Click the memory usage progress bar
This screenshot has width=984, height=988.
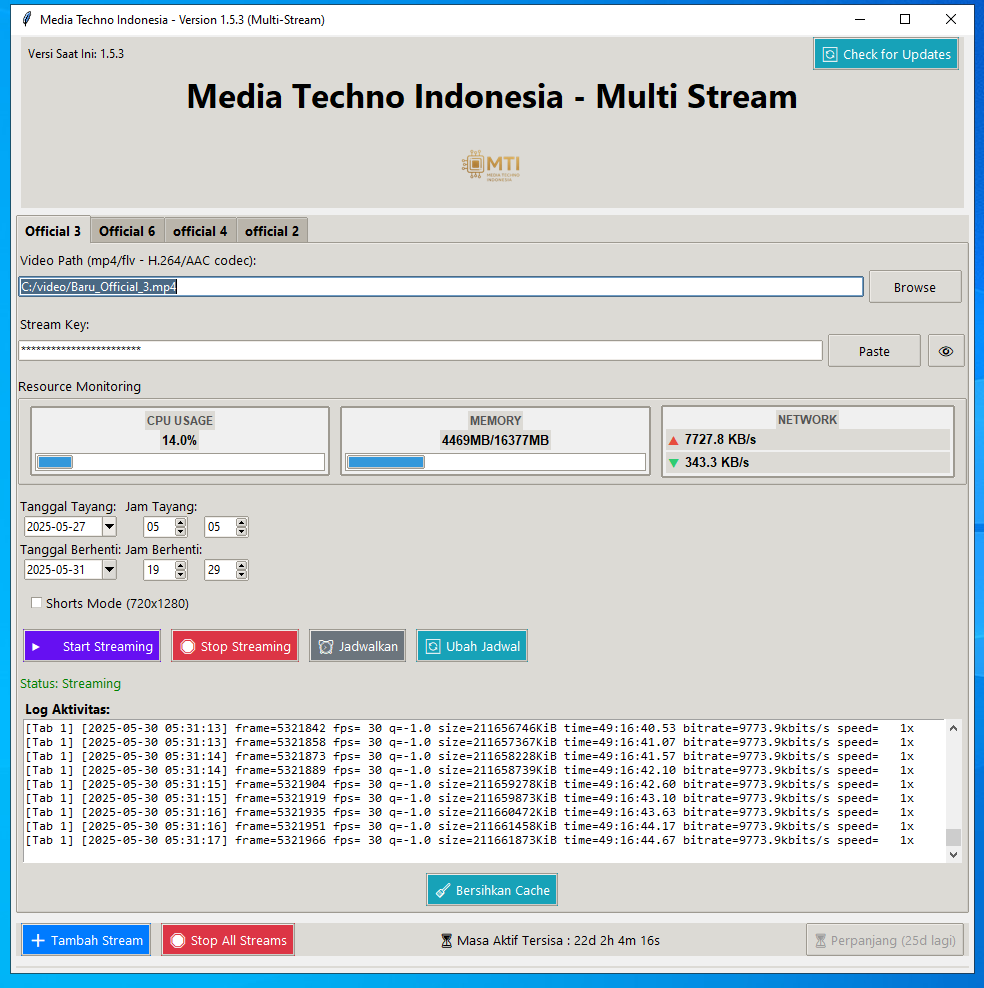tap(496, 462)
